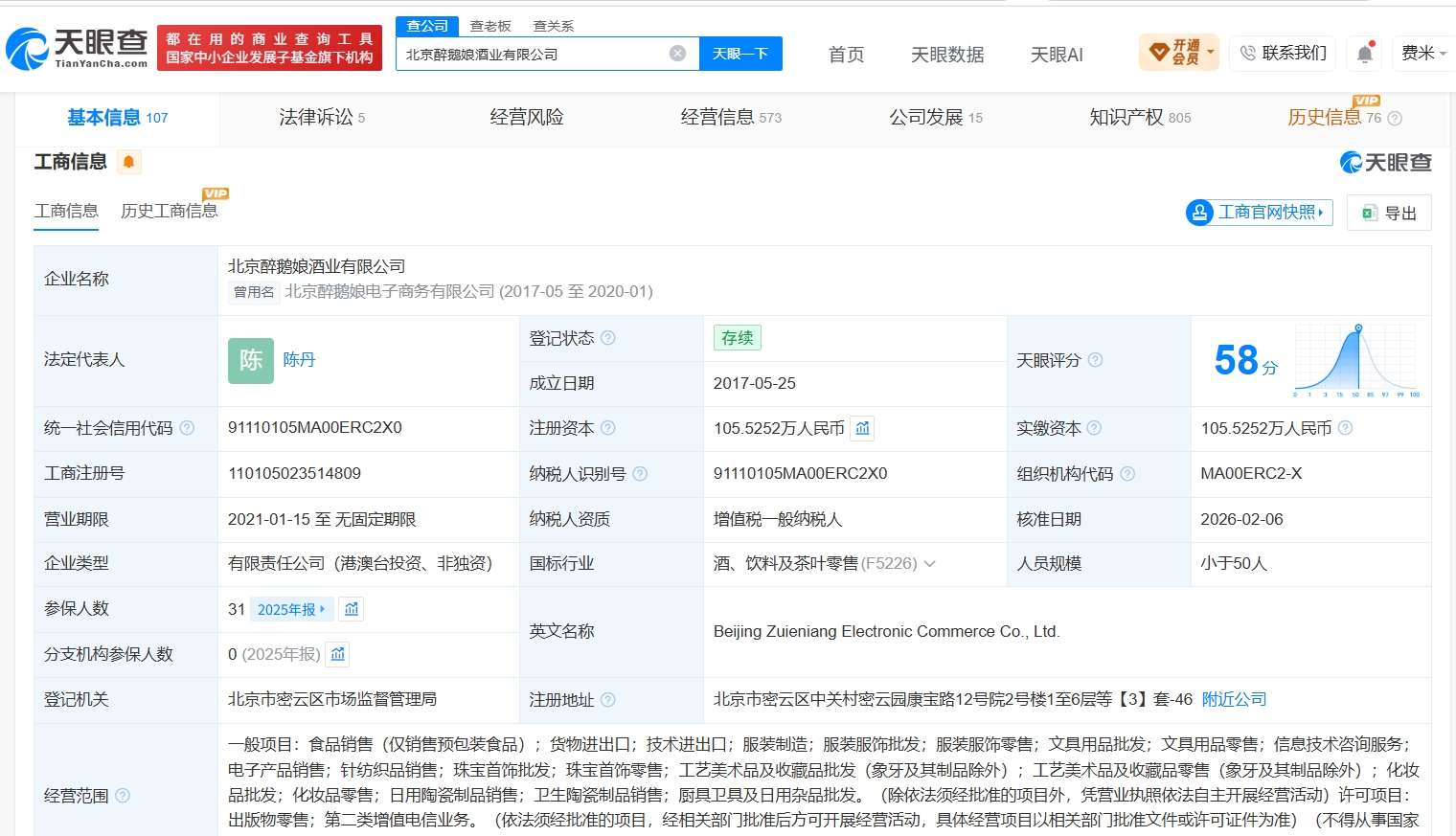The height and width of the screenshot is (836, 1456).
Task: Open help icon beside 纳税人识别号
Action: [640, 474]
